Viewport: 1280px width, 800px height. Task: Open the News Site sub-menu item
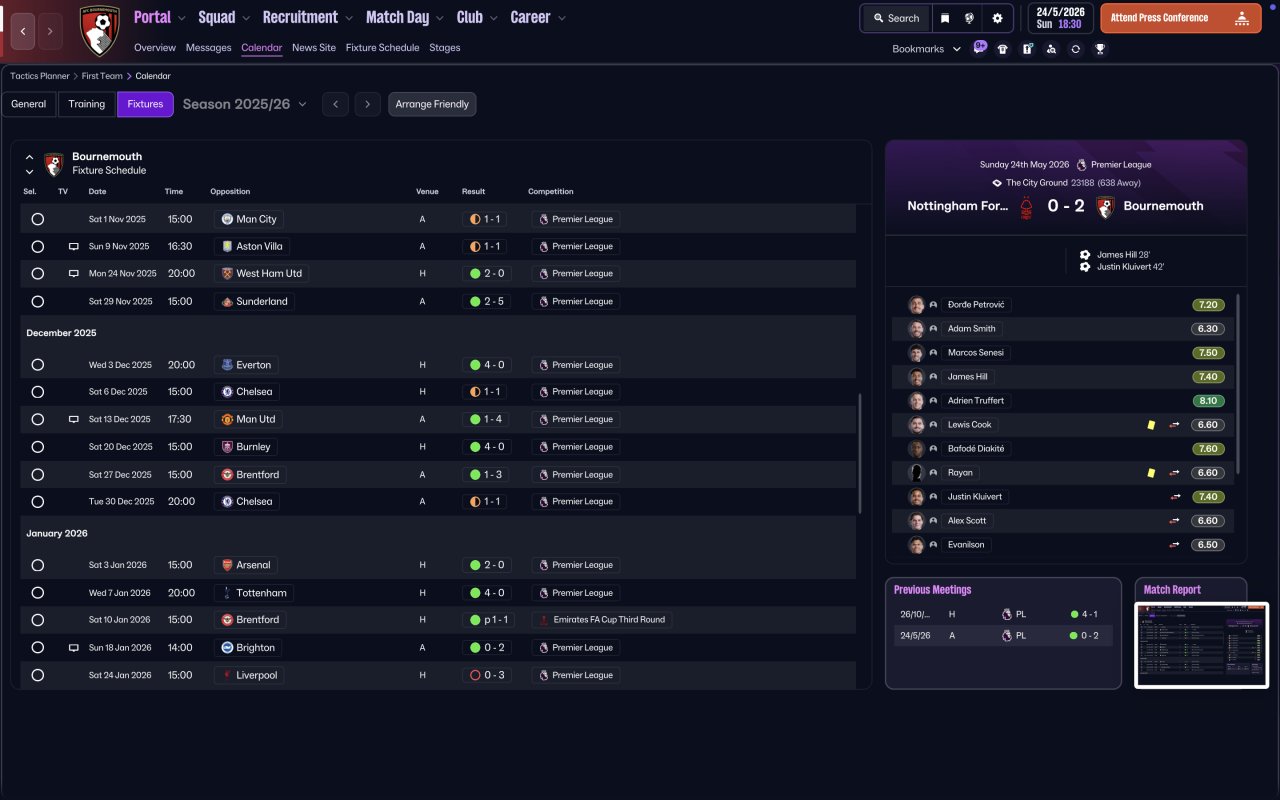click(314, 48)
